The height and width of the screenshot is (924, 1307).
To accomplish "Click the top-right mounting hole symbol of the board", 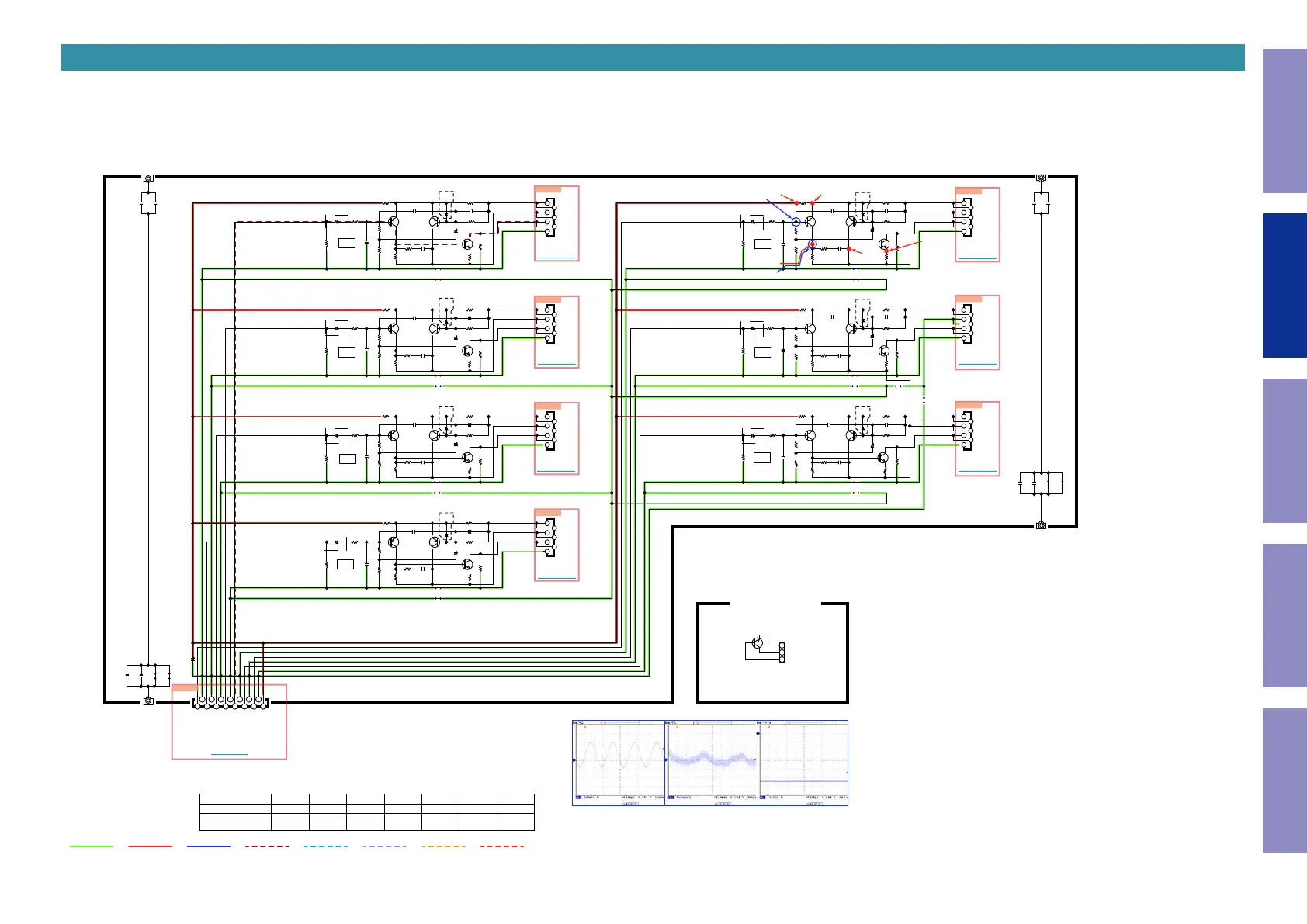I will point(1041,178).
